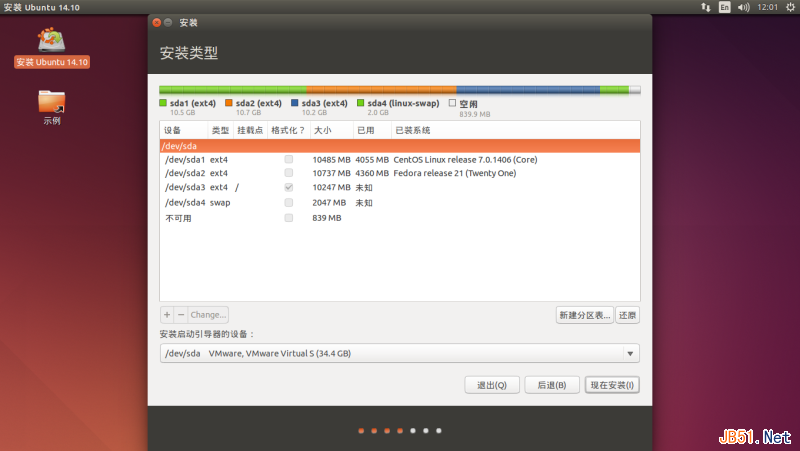
Task: Click the Quit 退出(Q) button
Action: click(x=492, y=385)
